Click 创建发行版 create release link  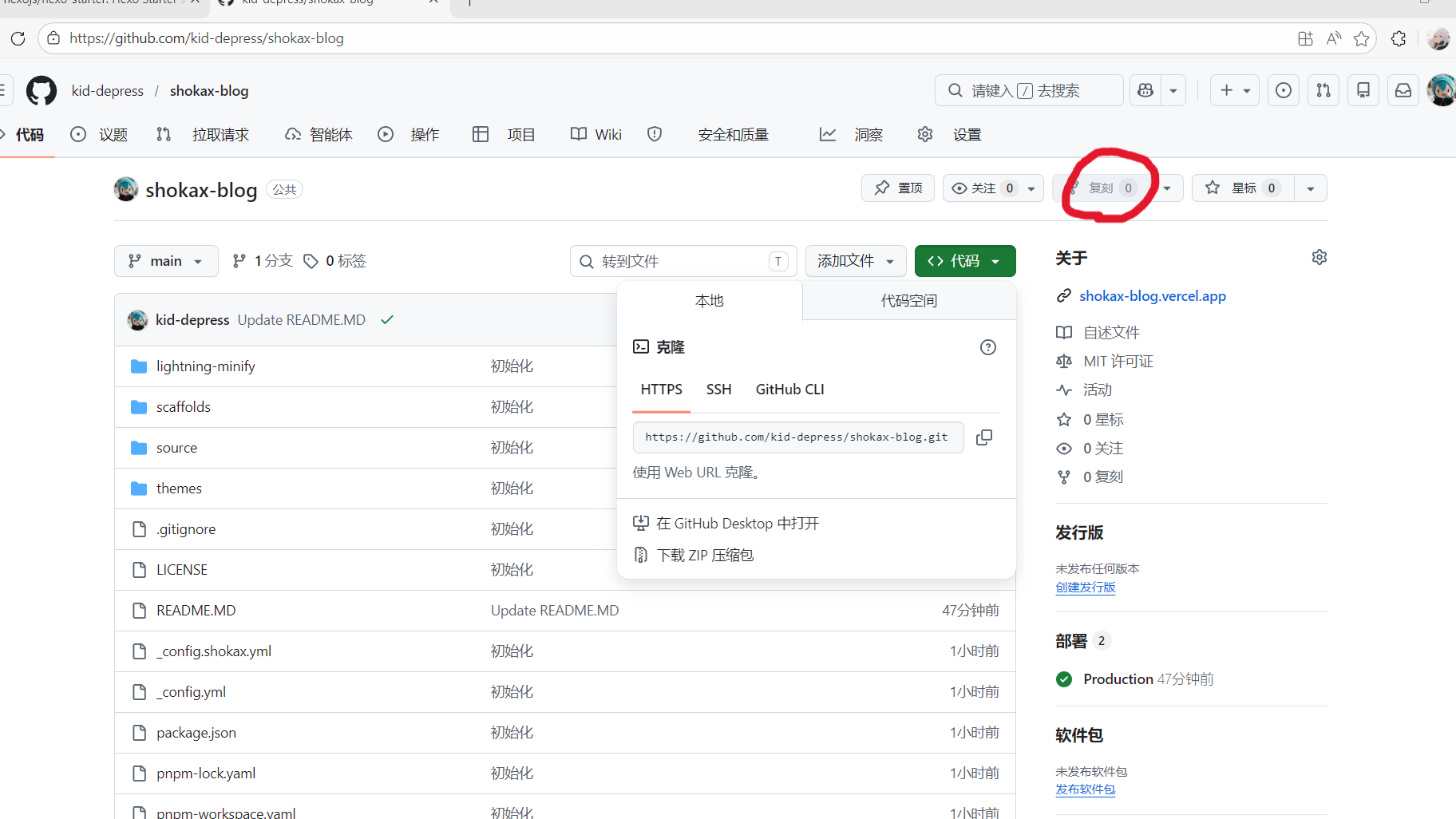(x=1086, y=588)
